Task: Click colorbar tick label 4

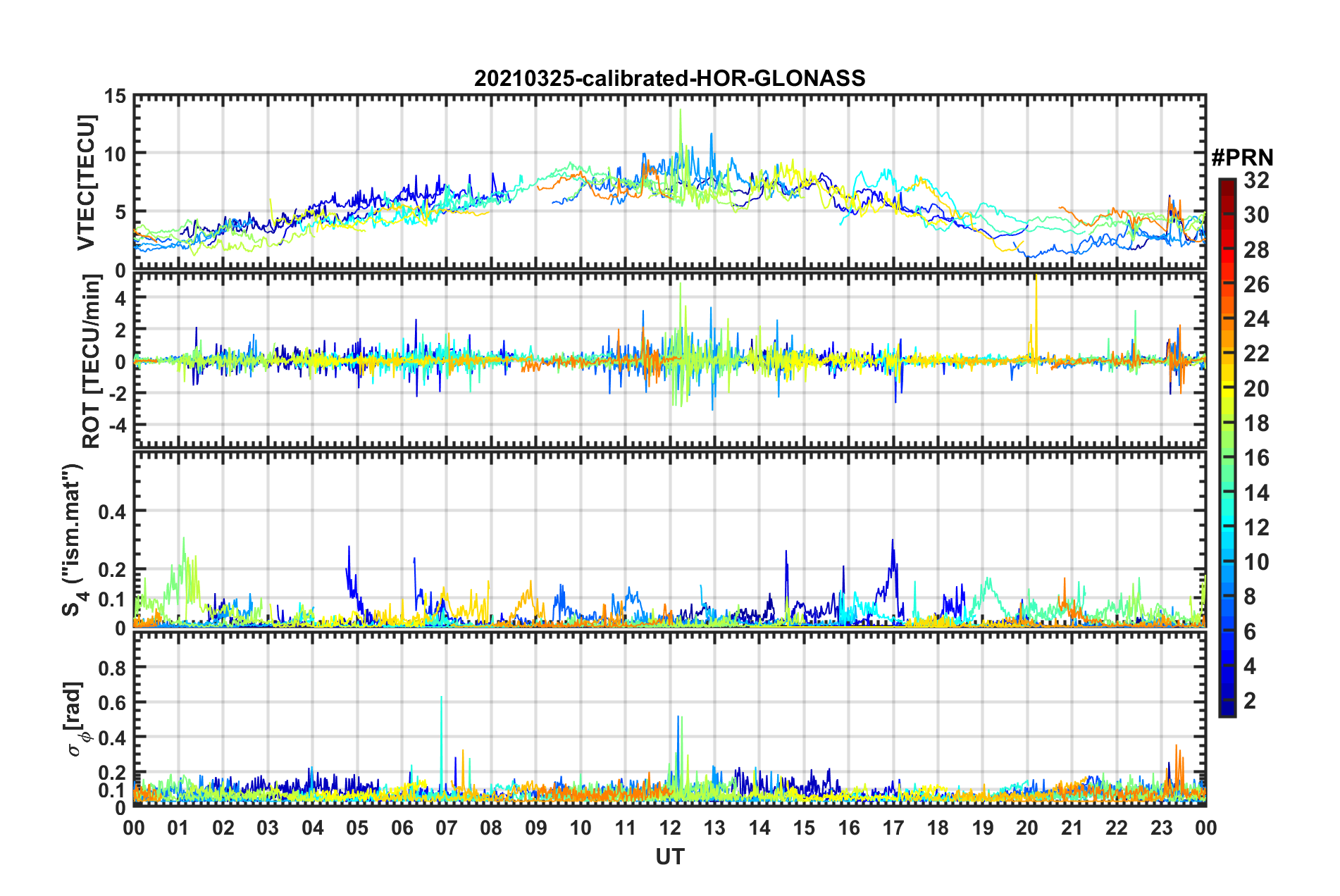Action: coord(1251,666)
